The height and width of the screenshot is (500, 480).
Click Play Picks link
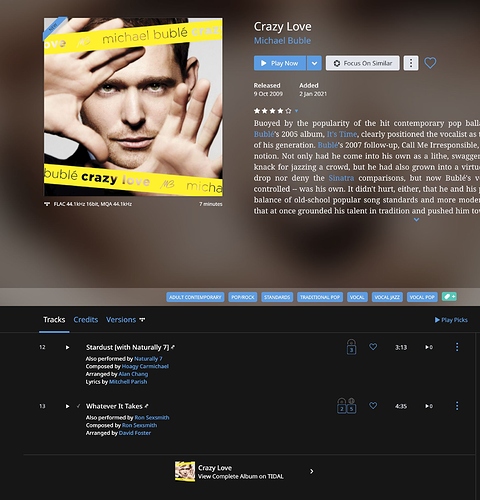(x=451, y=320)
